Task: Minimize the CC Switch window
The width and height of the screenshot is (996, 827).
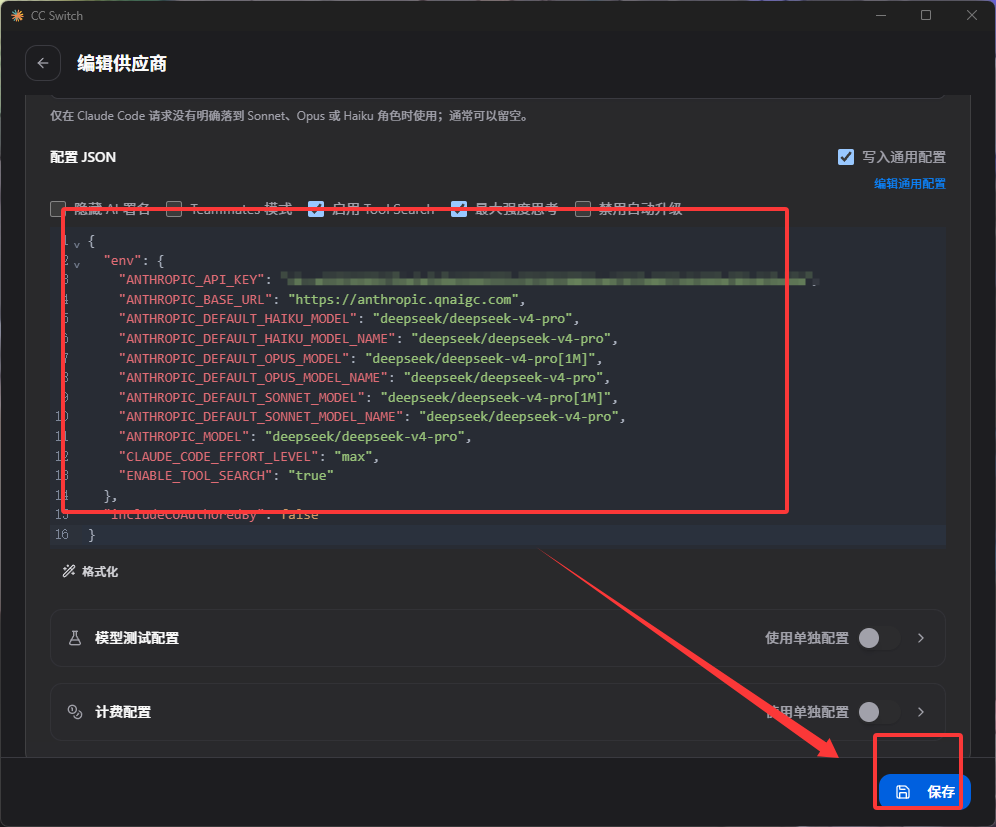Action: tap(880, 15)
